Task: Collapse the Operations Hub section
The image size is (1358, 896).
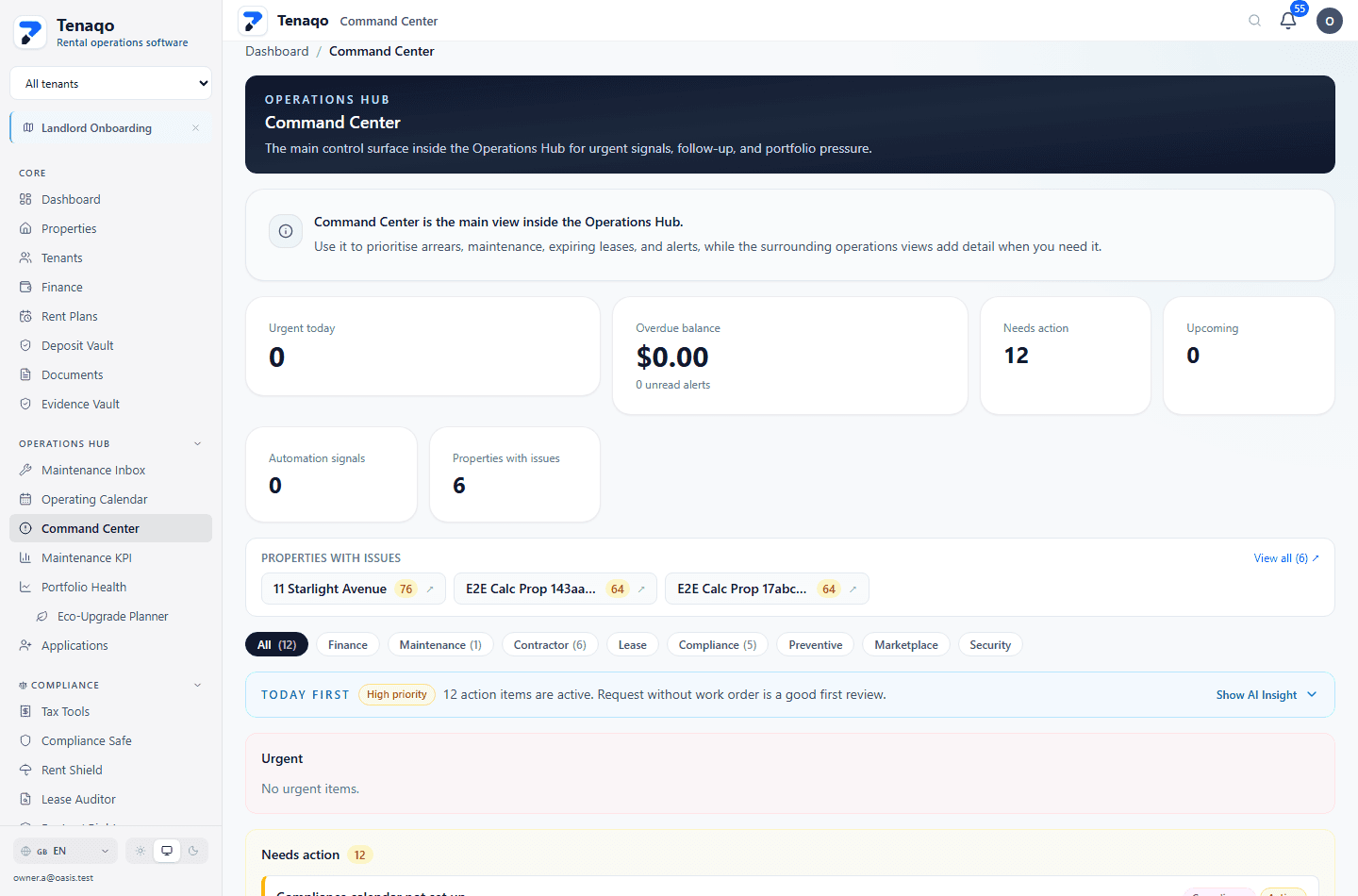Action: [x=197, y=443]
